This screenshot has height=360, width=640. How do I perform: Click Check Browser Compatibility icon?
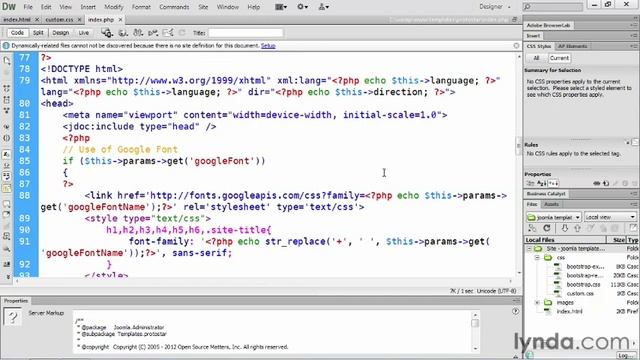[x=168, y=33]
